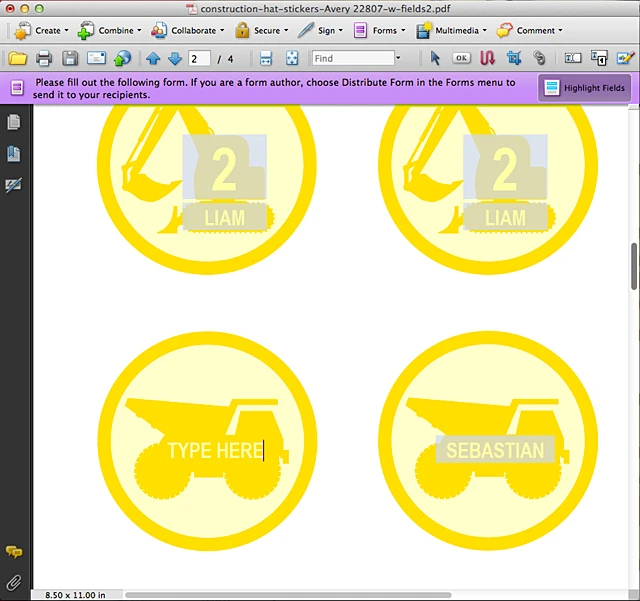Viewport: 640px width, 601px height.
Task: Click the upload to web globe icon
Action: click(x=122, y=58)
